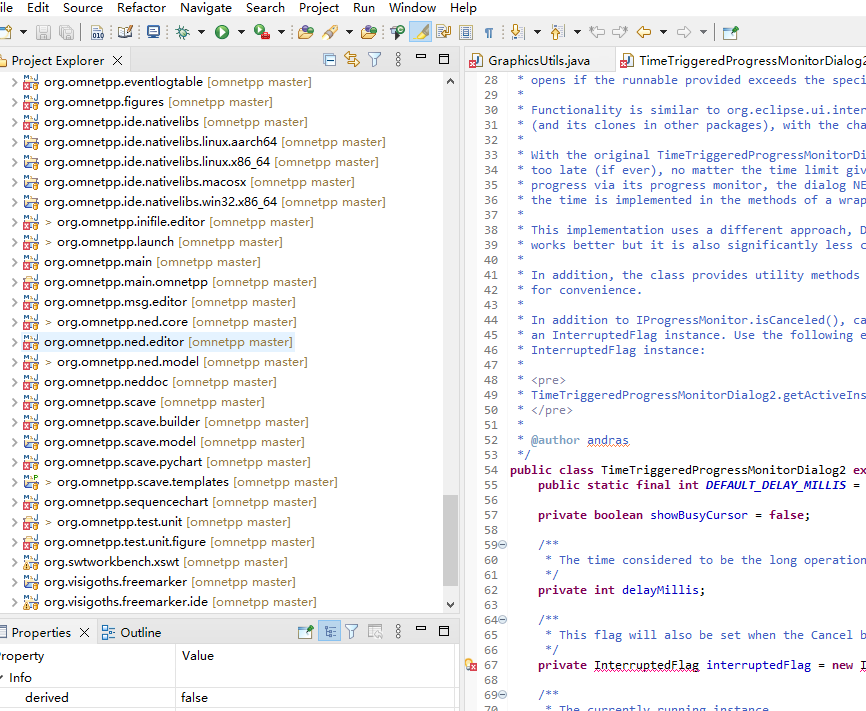Viewport: 866px width, 711px height.
Task: Toggle Block Selection Mode icon
Action: tap(466, 32)
